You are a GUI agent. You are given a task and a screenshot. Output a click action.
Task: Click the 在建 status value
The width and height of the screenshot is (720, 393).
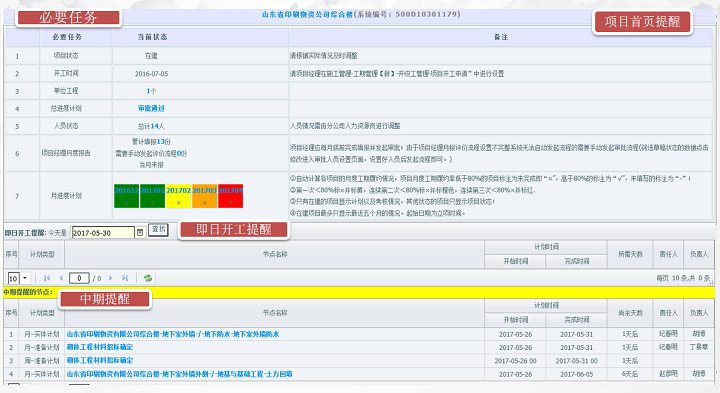151,56
